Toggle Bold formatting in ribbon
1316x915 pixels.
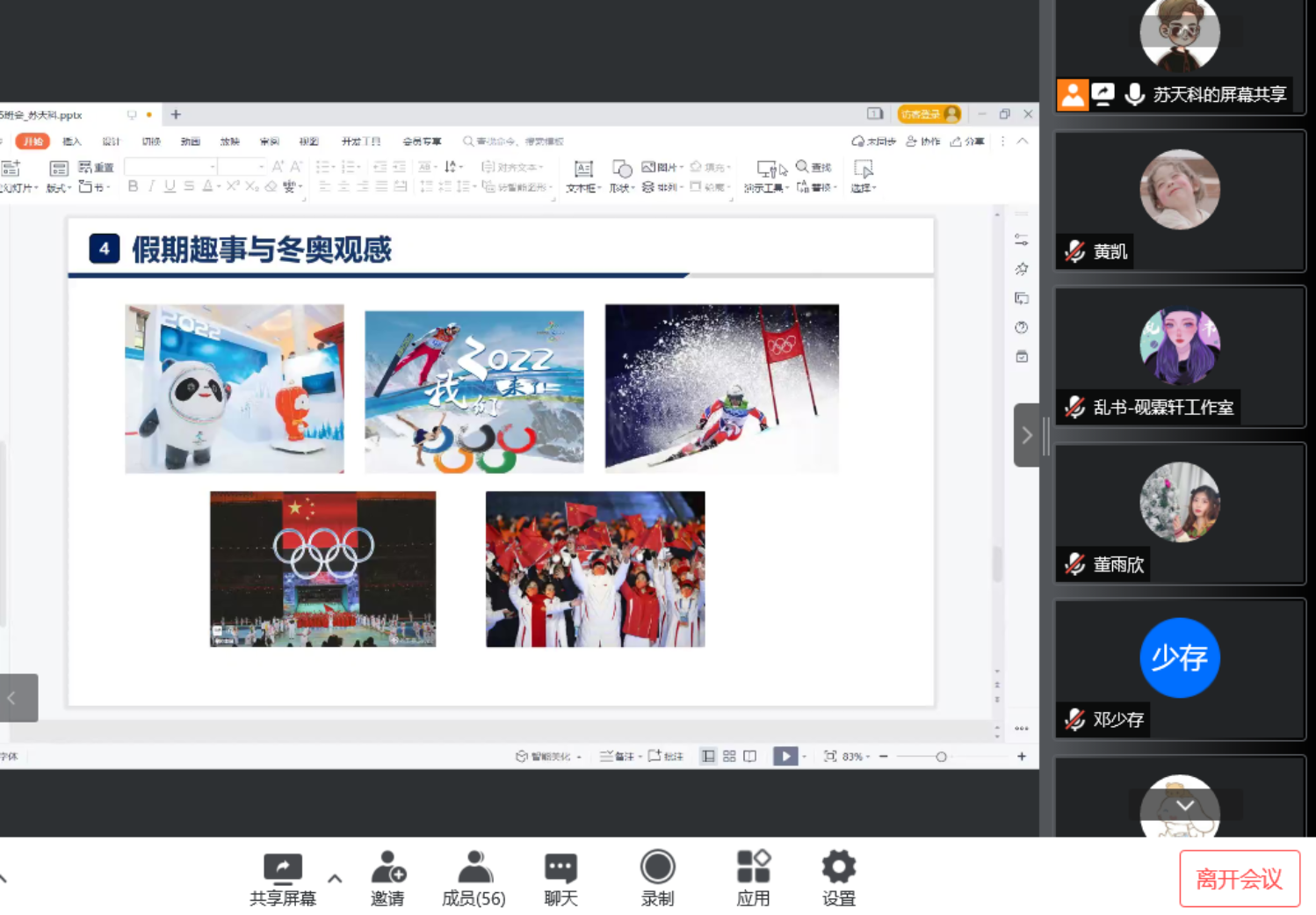pyautogui.click(x=133, y=186)
